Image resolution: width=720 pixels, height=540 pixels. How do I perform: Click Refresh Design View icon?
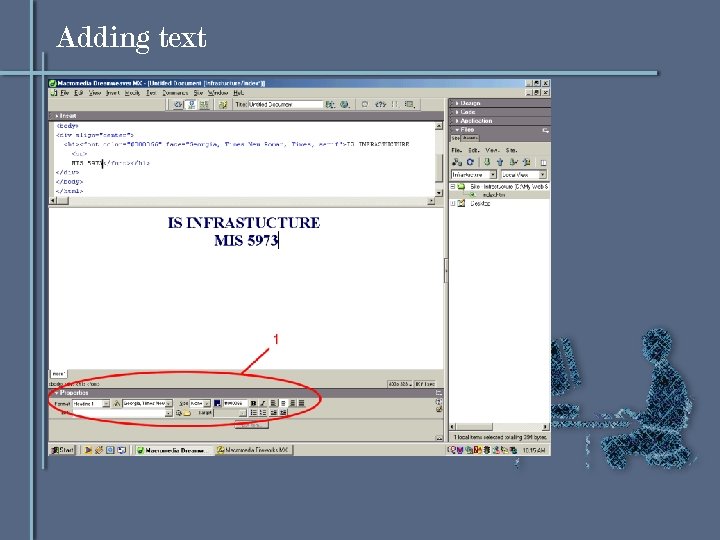tap(365, 105)
